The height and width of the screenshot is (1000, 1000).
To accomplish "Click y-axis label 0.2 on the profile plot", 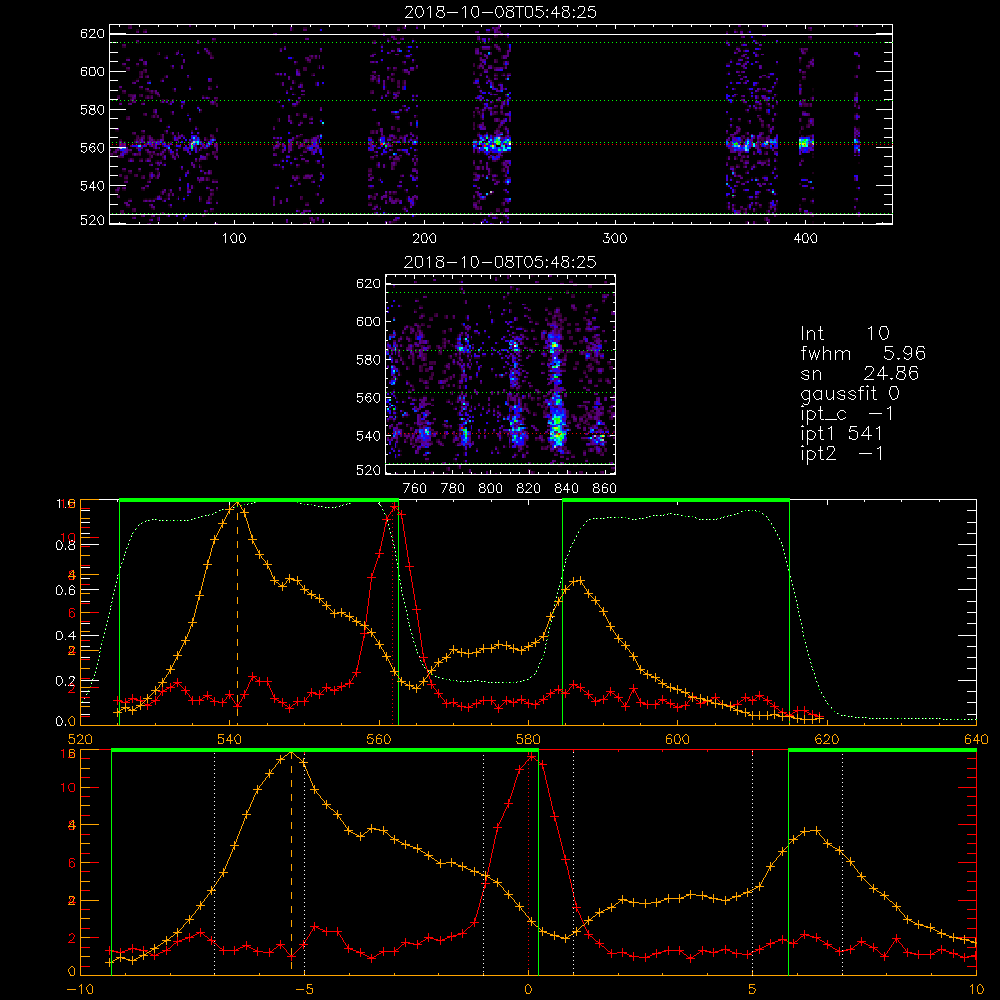I will click(x=65, y=680).
